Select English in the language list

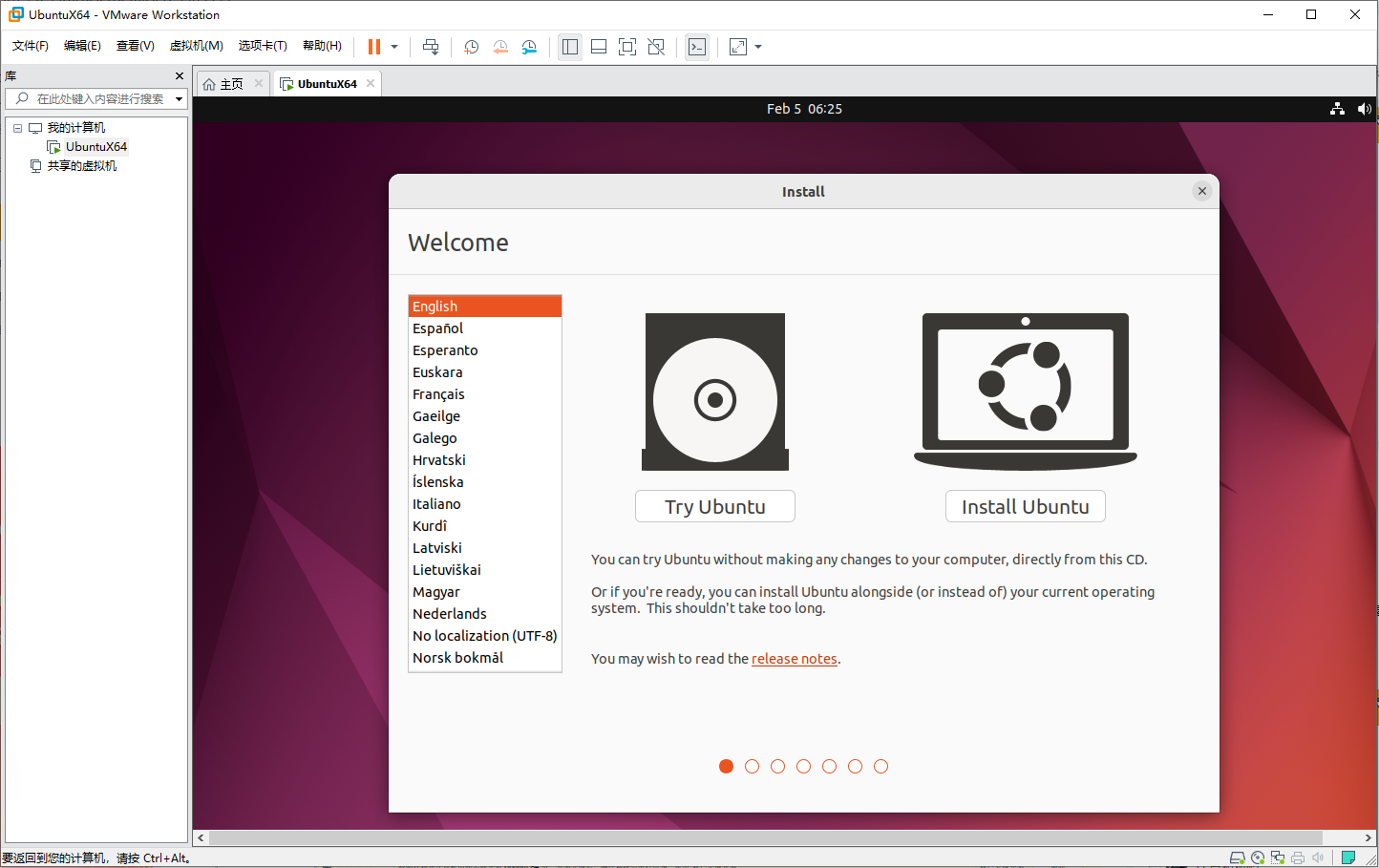coord(485,307)
